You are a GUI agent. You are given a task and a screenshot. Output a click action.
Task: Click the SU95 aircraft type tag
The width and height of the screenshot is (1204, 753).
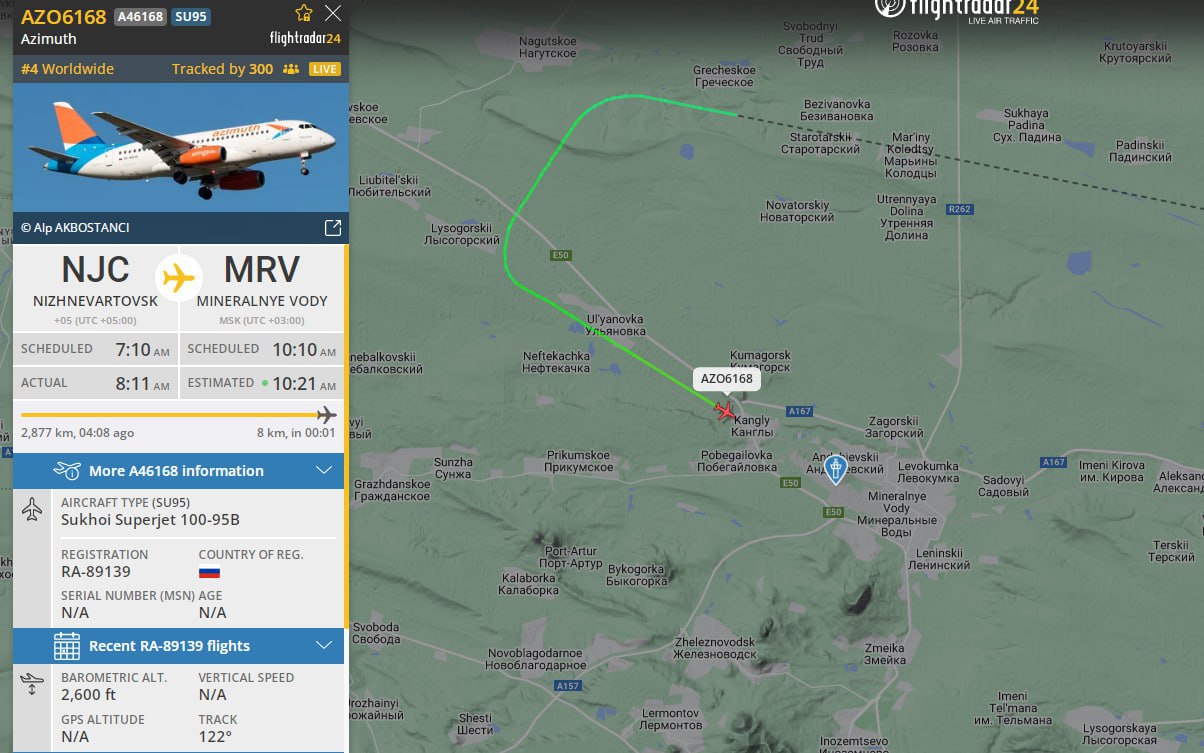click(x=190, y=17)
